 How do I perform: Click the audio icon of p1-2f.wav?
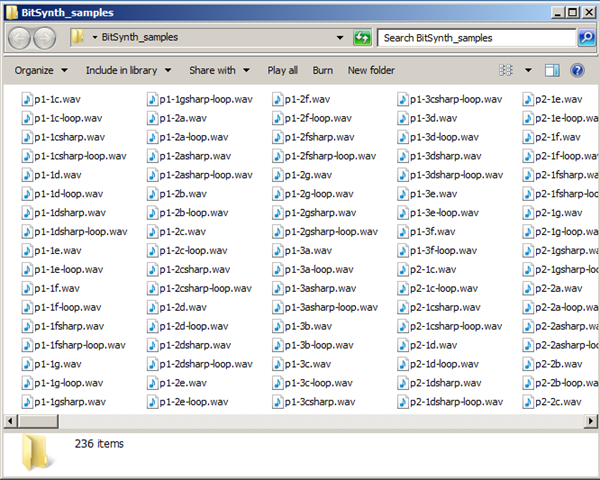[x=277, y=99]
